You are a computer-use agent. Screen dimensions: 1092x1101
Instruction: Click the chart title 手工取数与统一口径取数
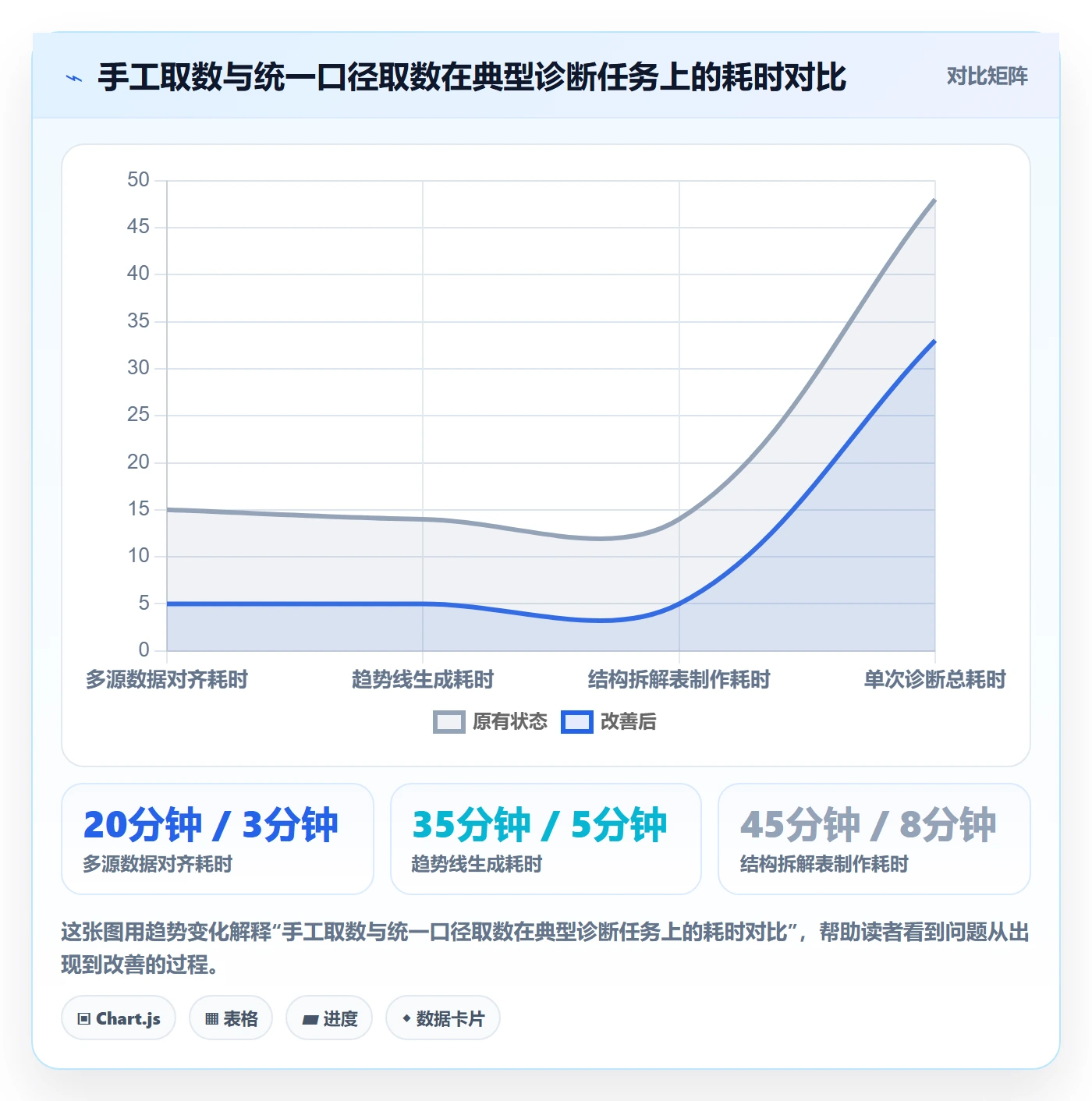point(472,77)
